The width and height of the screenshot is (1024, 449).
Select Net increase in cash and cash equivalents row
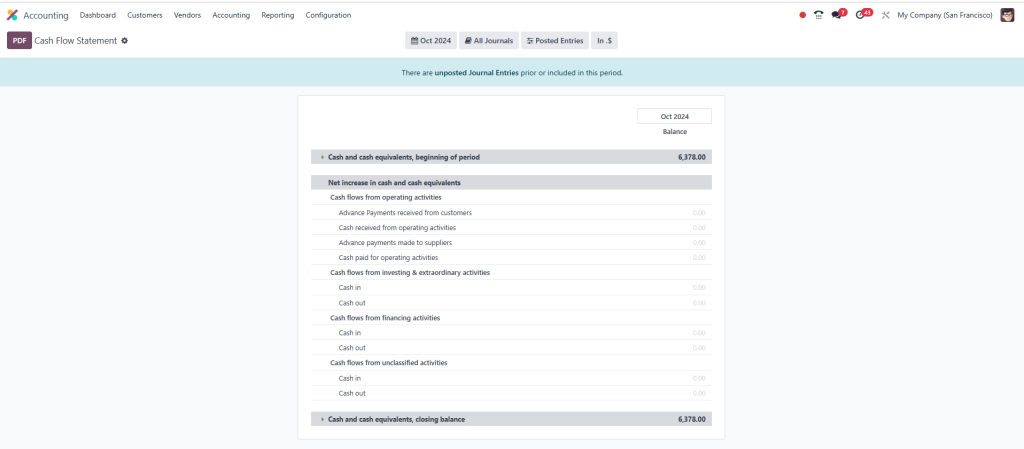point(511,183)
